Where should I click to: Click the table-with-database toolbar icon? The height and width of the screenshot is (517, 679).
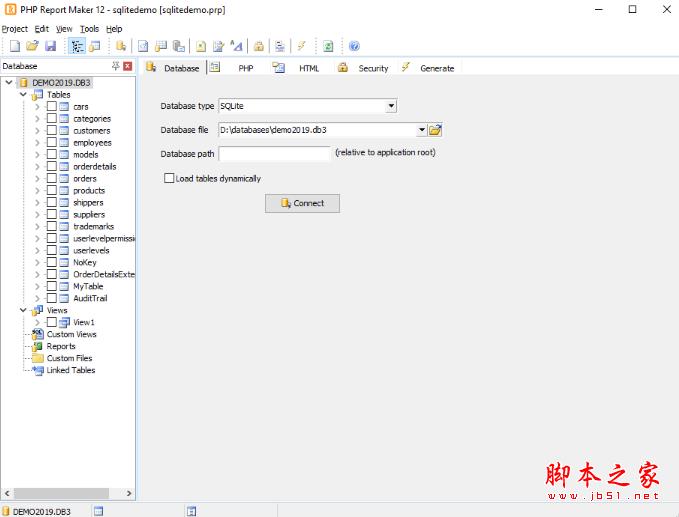pyautogui.click(x=161, y=46)
